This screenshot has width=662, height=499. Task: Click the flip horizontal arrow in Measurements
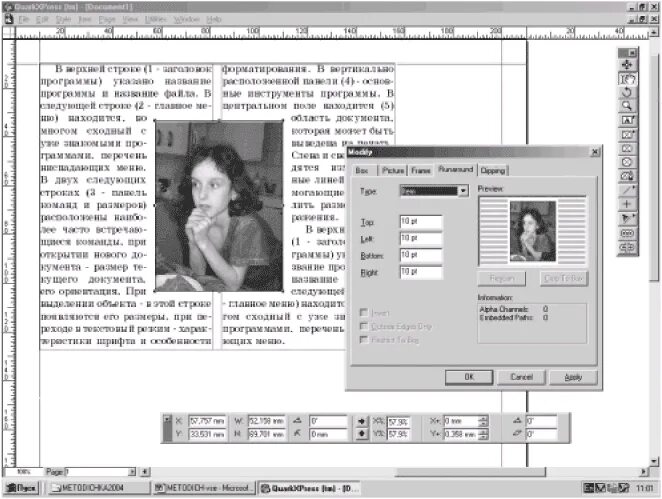tap(362, 421)
